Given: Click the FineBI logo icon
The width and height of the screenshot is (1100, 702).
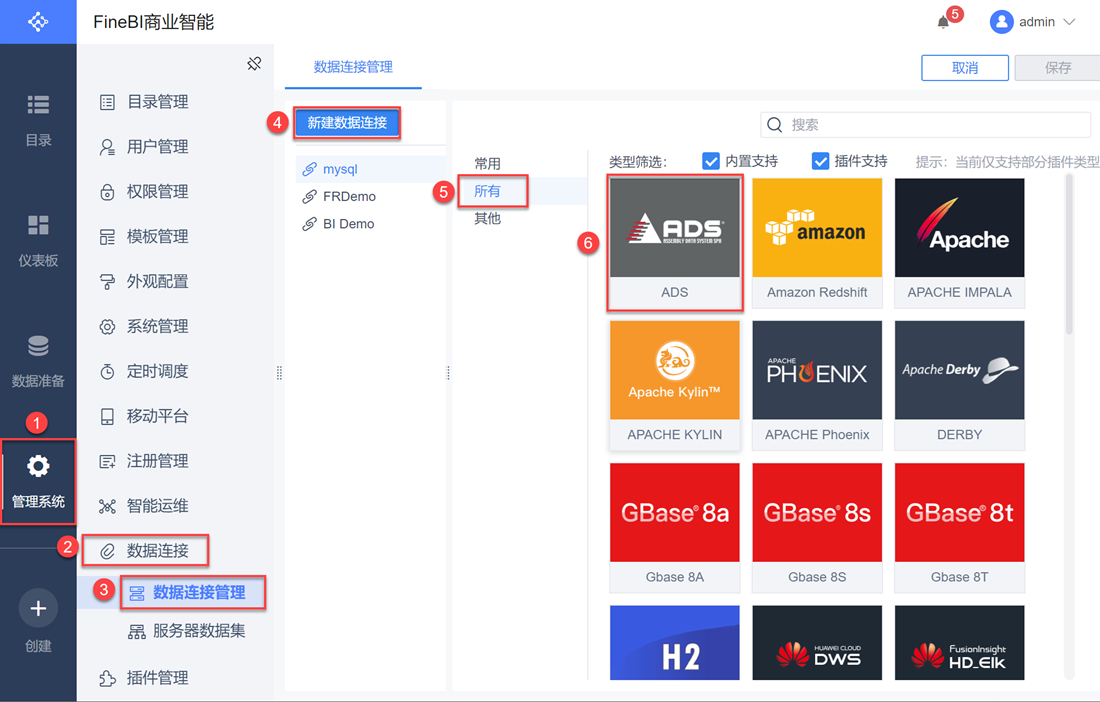Looking at the screenshot, I should point(38,22).
